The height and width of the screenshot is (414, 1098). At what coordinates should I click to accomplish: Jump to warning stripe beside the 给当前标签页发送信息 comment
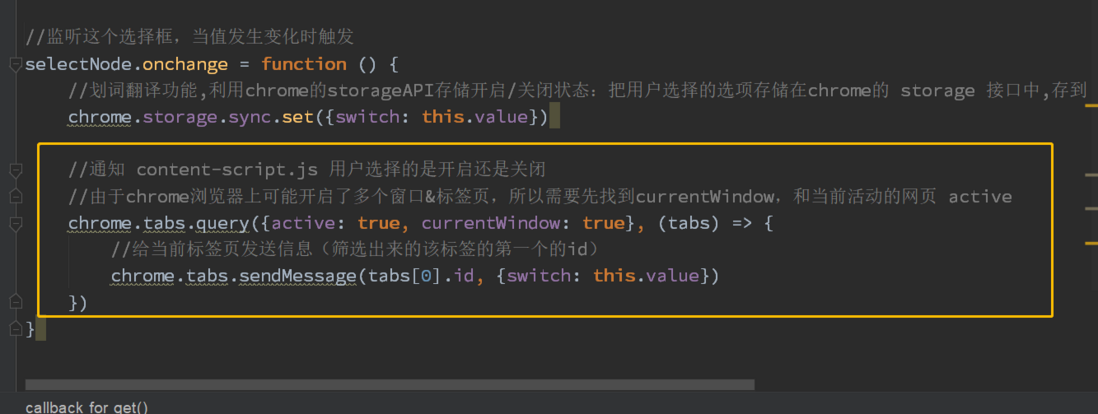(1091, 242)
